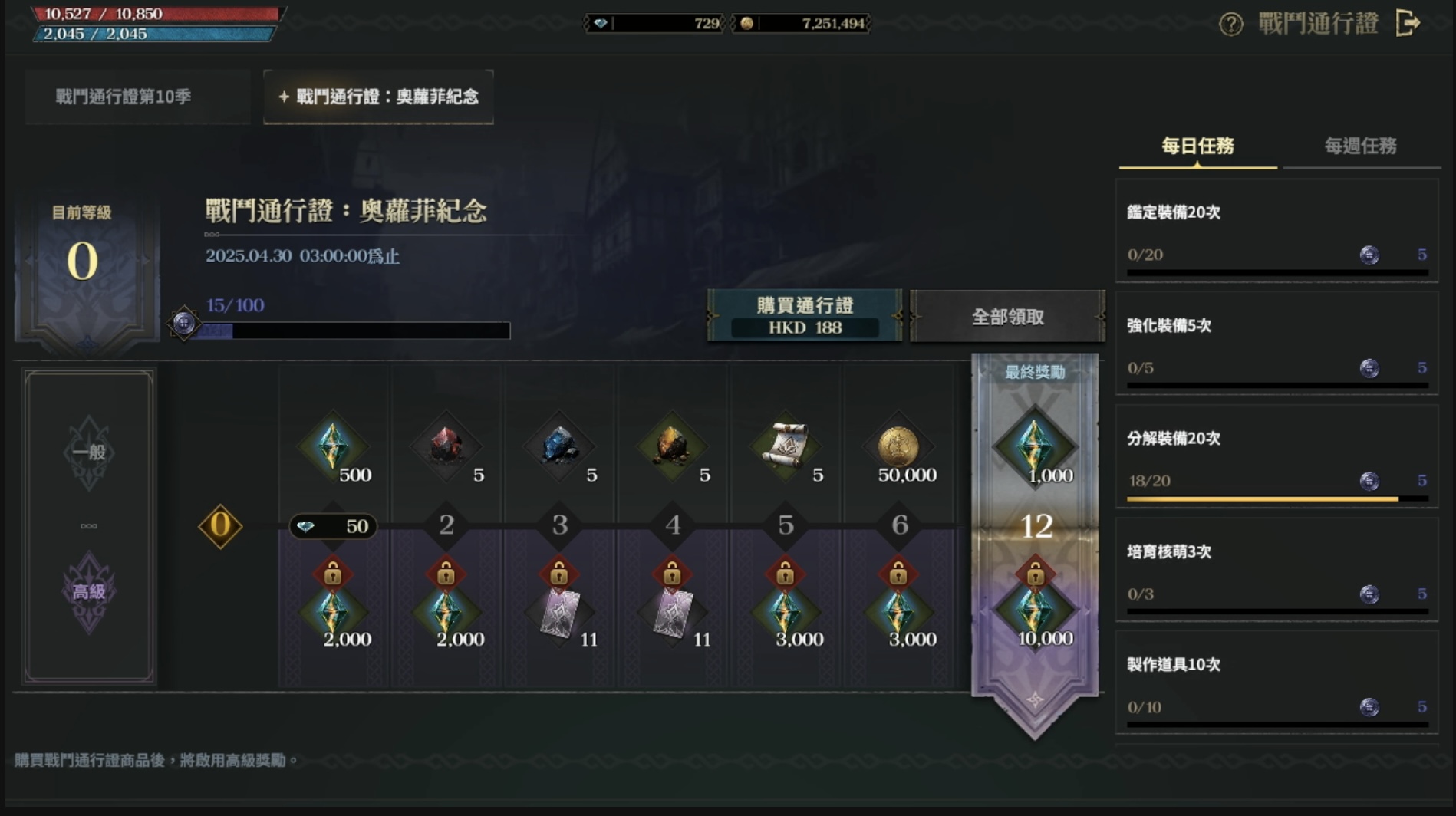Click 購買通行證 HKD 188 button
The image size is (1456, 816).
(x=805, y=316)
